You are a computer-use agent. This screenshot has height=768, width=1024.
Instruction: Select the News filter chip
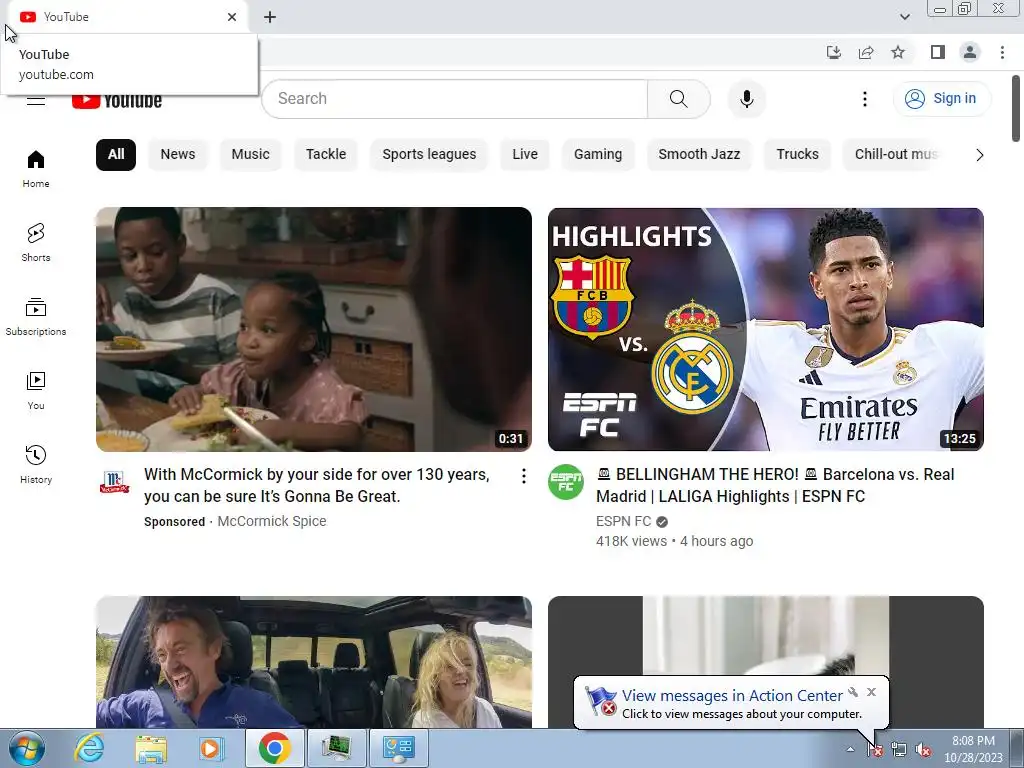[x=178, y=154]
